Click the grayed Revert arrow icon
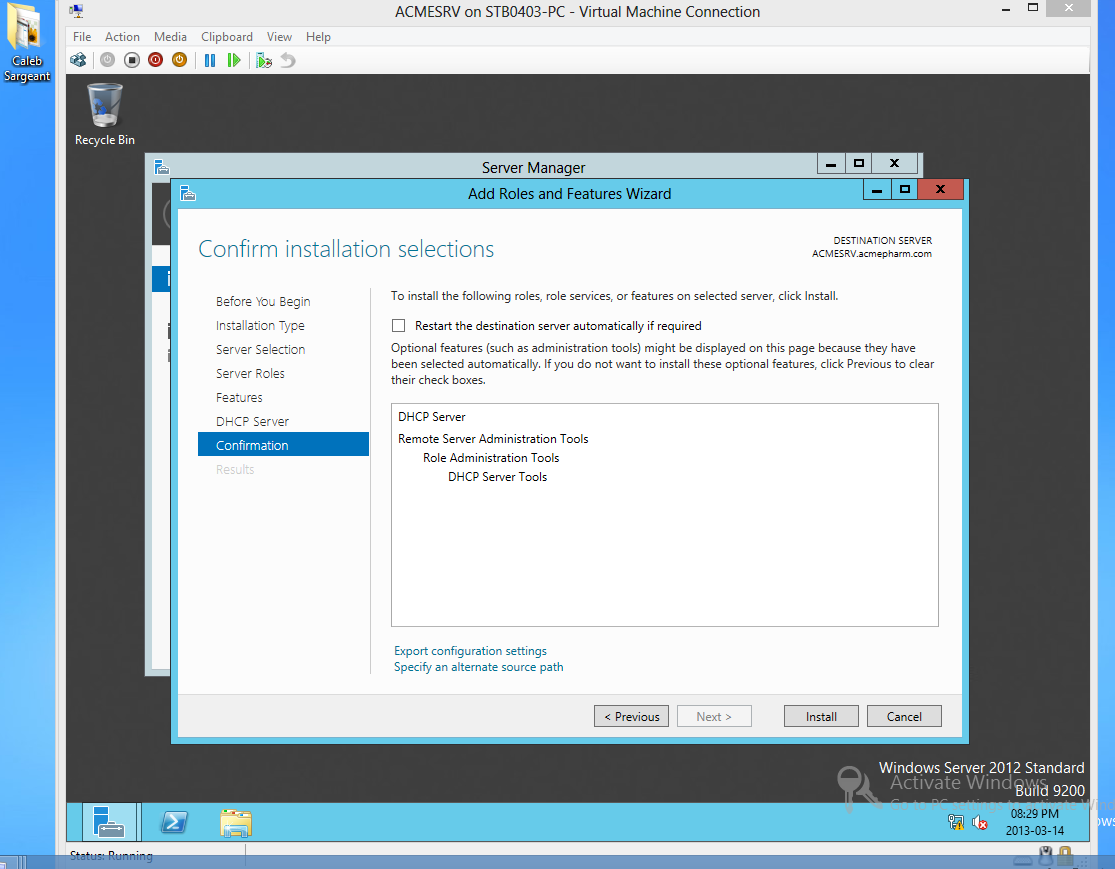 287,60
